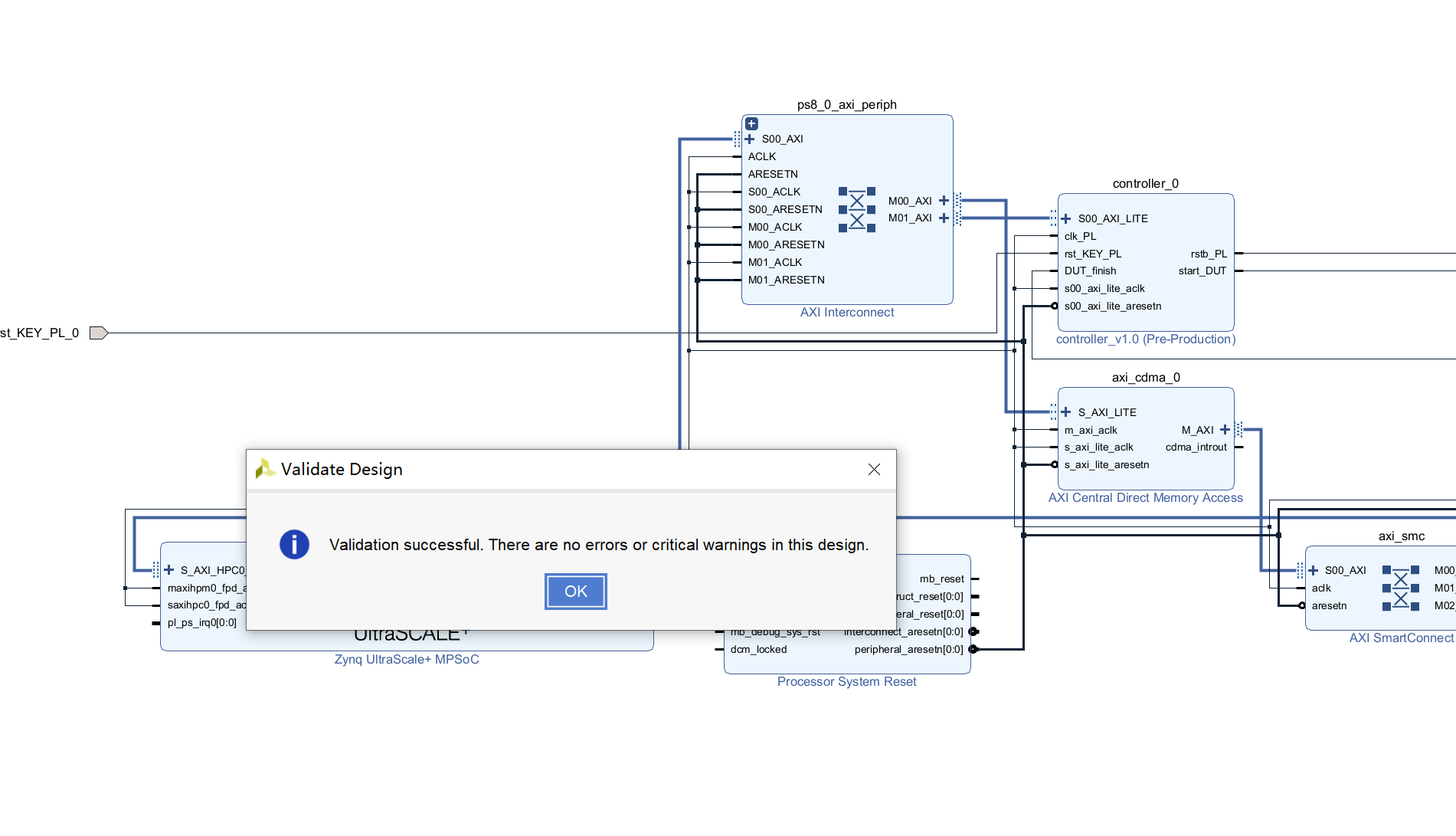Click the Vivado logo in dialog title
Screen dimensions: 1456x836
point(265,468)
